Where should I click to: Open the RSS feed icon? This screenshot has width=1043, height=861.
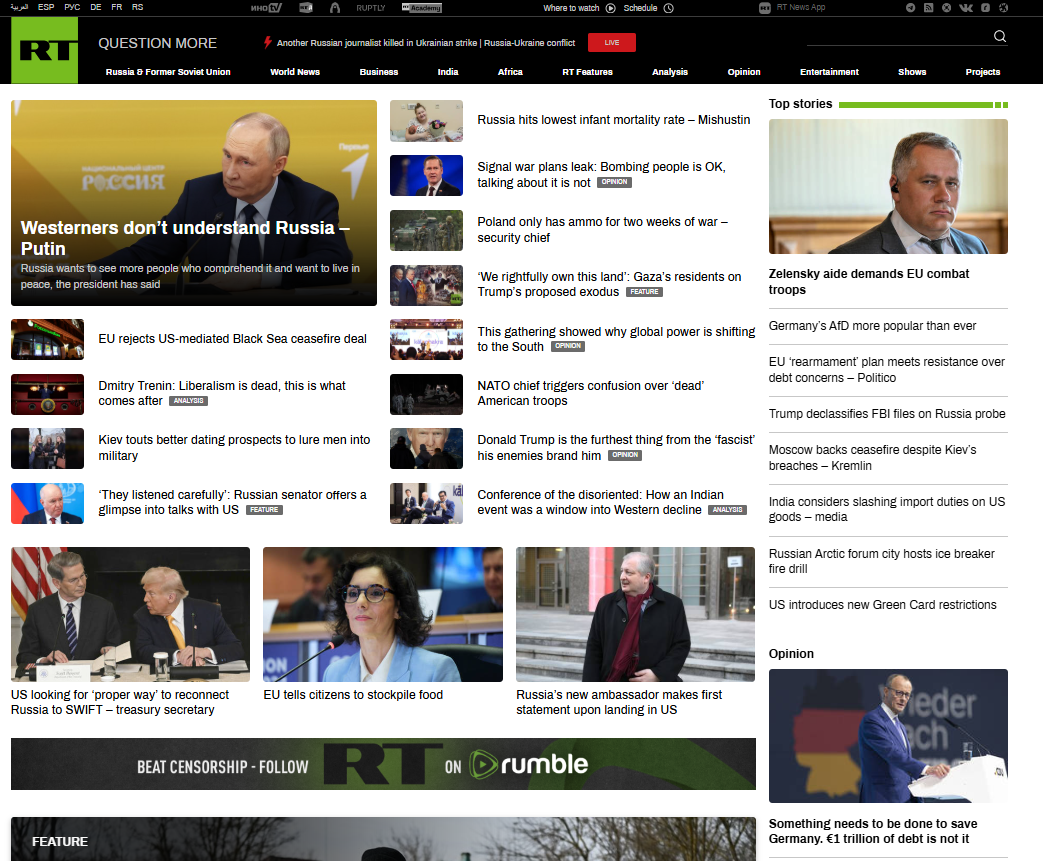tap(929, 8)
